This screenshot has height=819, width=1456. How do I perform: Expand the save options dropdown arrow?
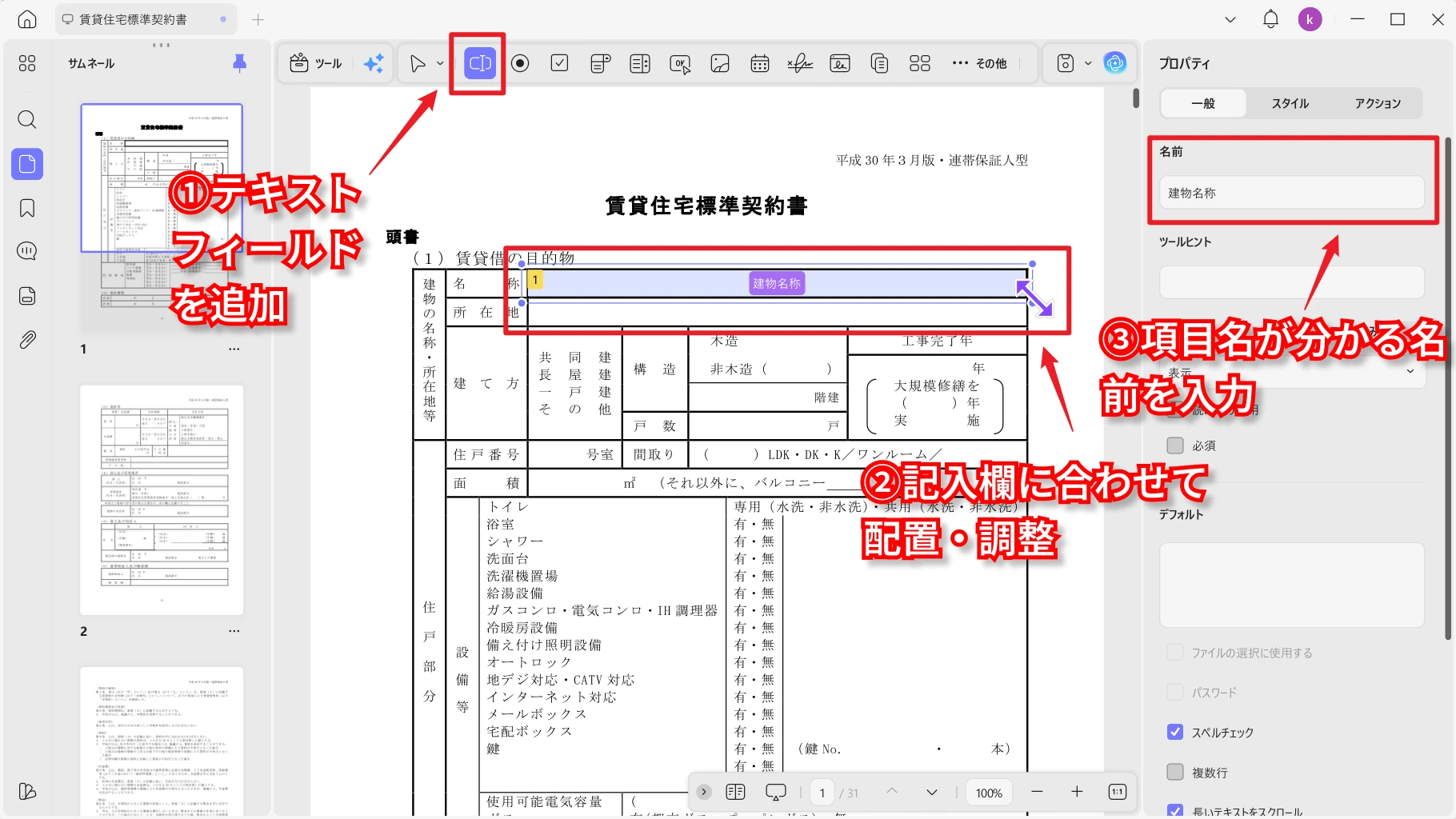1088,63
